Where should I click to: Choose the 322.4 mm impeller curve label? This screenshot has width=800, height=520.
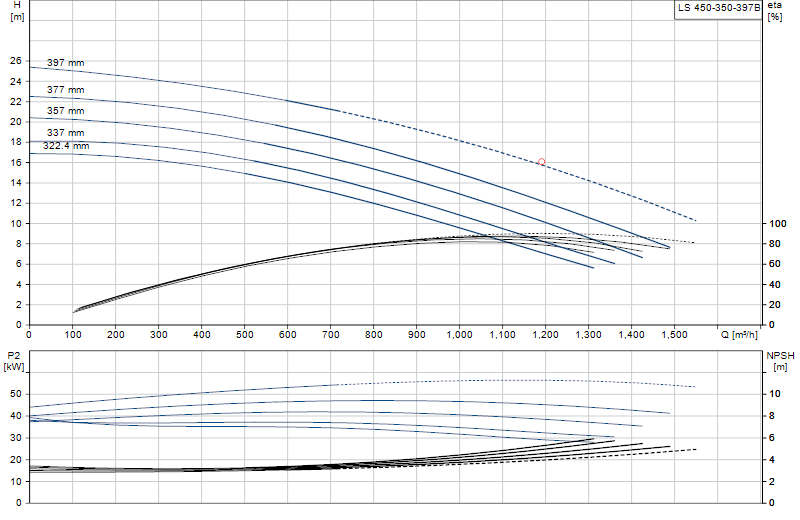point(66,146)
